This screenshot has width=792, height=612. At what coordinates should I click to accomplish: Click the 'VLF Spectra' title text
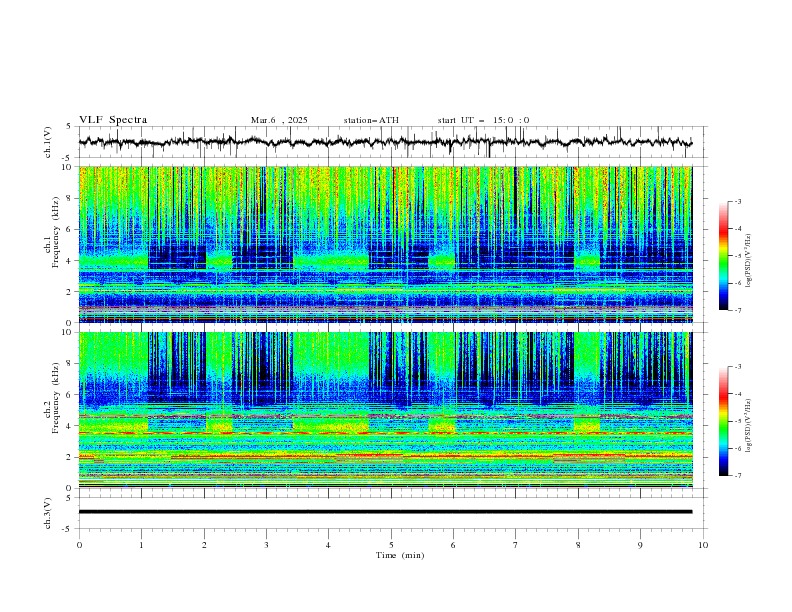coord(113,120)
